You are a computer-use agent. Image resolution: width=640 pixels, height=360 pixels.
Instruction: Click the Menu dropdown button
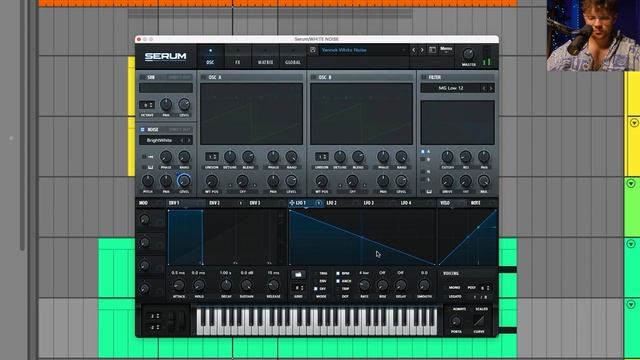pos(446,50)
